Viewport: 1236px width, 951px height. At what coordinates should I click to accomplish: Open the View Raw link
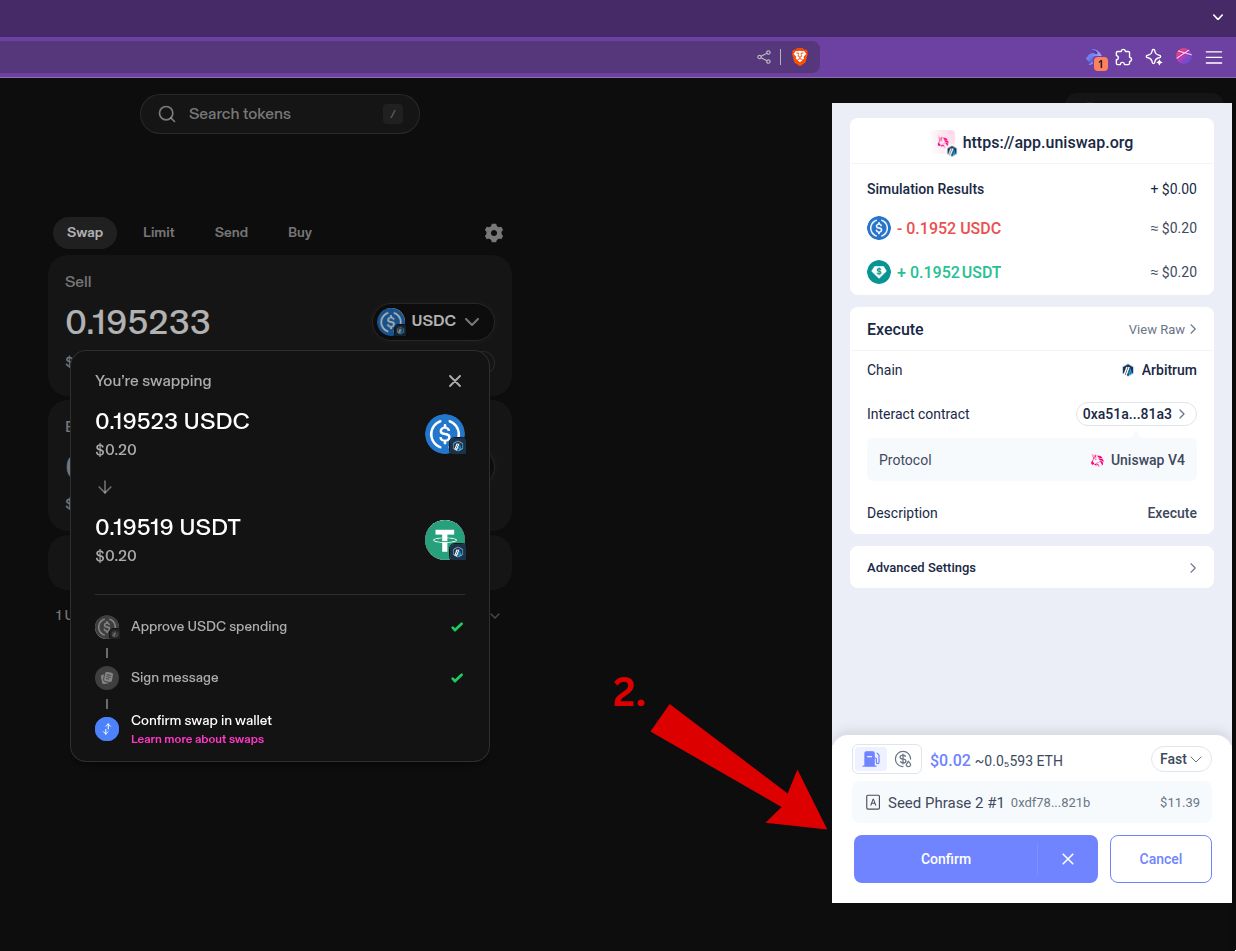tap(1162, 329)
